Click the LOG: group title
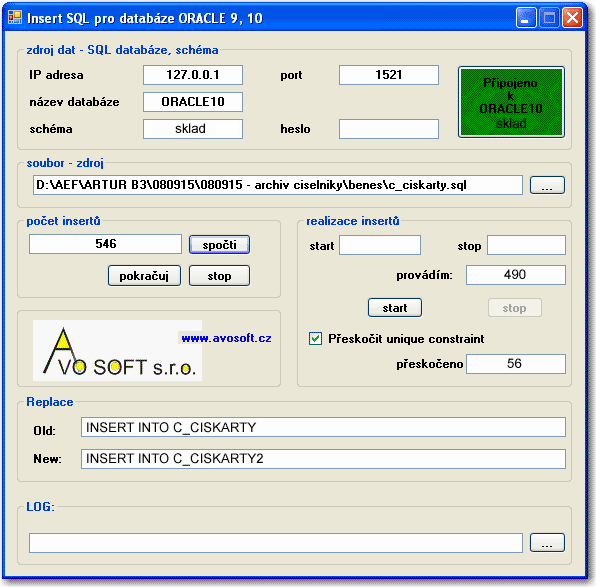 pos(41,507)
